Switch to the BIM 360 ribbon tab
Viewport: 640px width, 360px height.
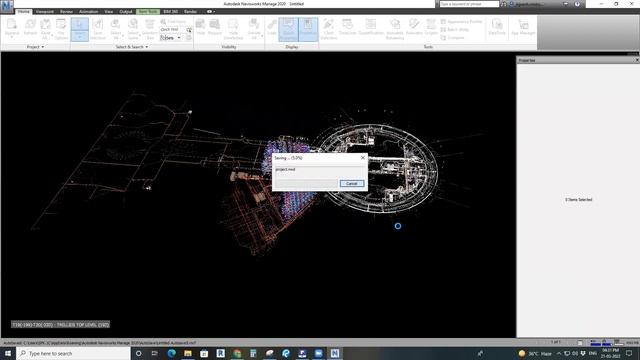click(x=171, y=11)
